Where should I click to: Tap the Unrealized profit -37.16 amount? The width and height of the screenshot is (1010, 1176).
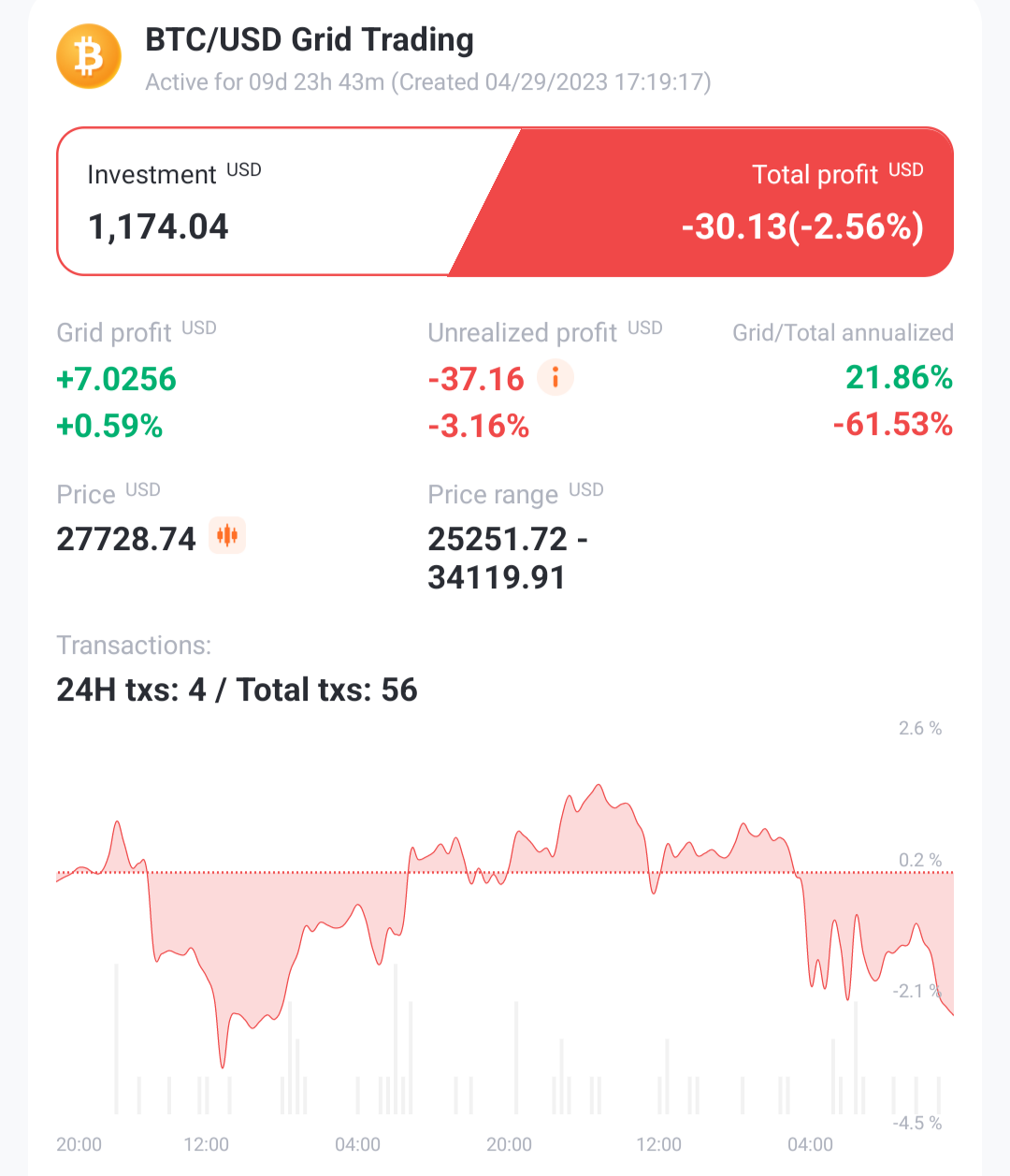click(476, 379)
